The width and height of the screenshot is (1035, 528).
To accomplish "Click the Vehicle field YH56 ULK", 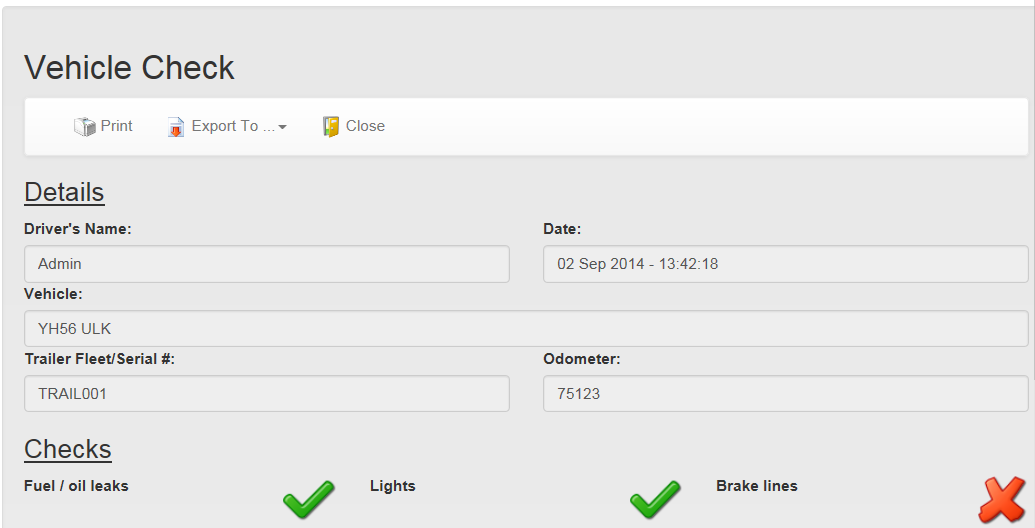I will [x=526, y=329].
